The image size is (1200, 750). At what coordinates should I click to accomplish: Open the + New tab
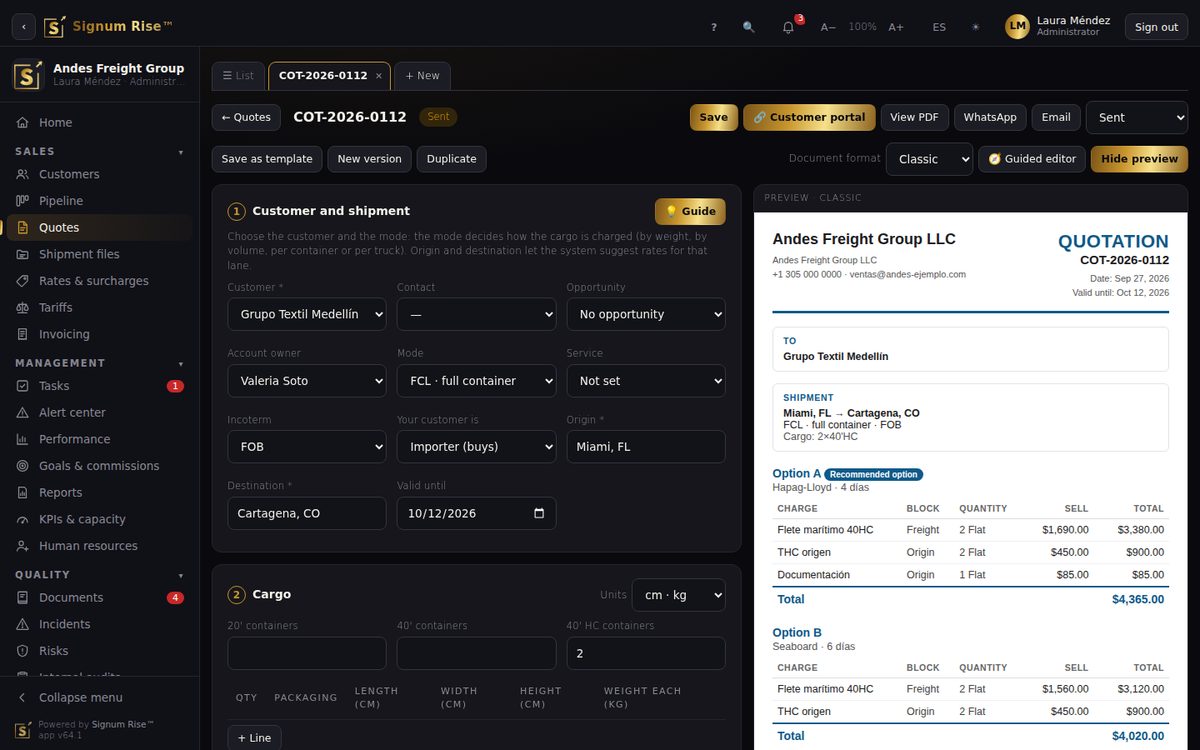click(422, 76)
